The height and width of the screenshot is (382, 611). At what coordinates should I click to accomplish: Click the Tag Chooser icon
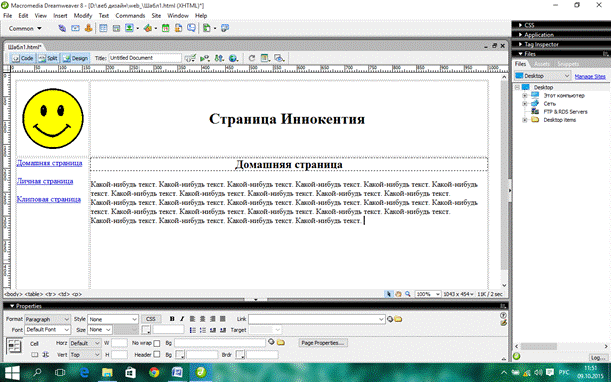[225, 28]
